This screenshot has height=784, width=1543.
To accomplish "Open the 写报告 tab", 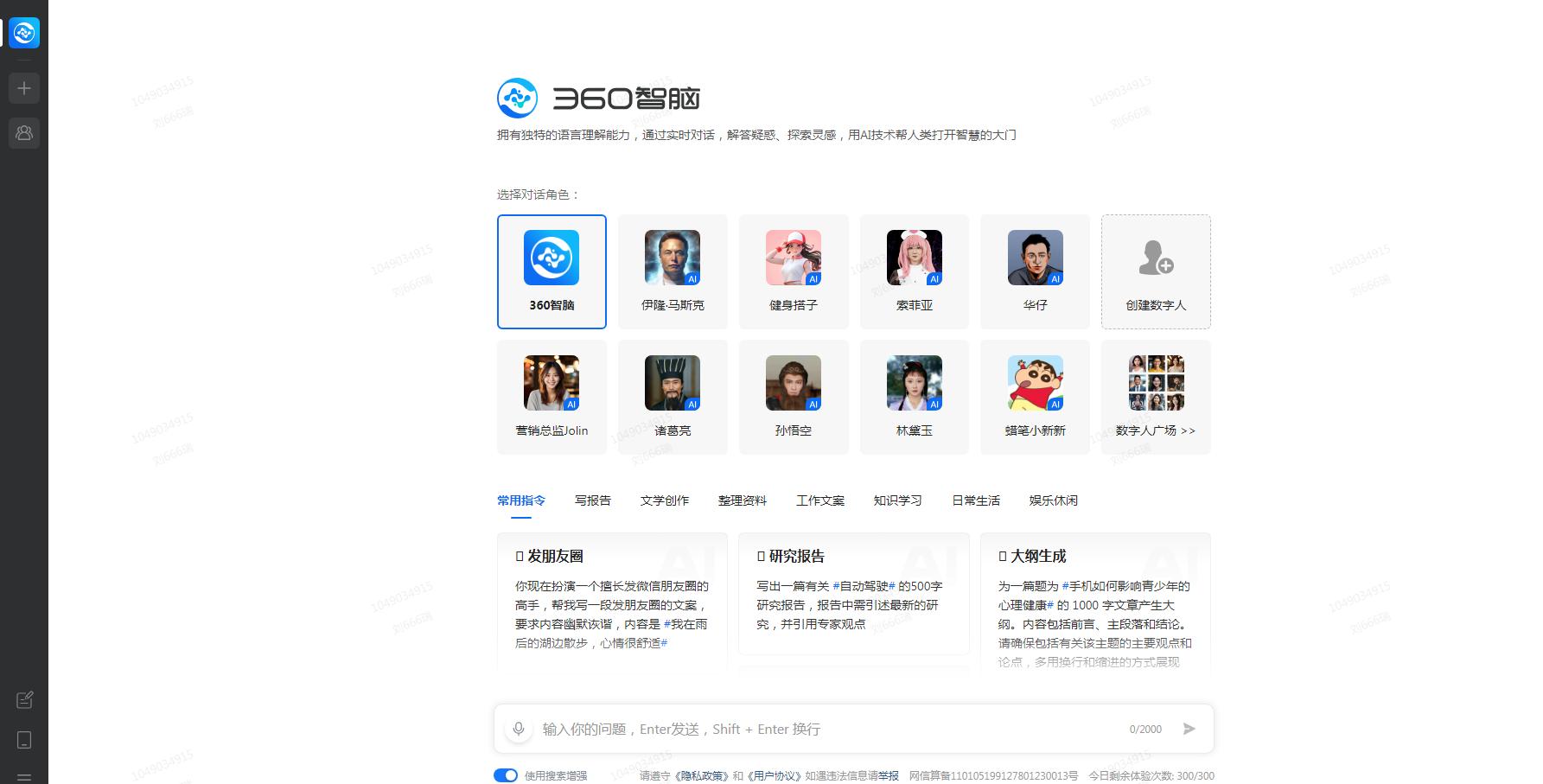I will pos(593,500).
